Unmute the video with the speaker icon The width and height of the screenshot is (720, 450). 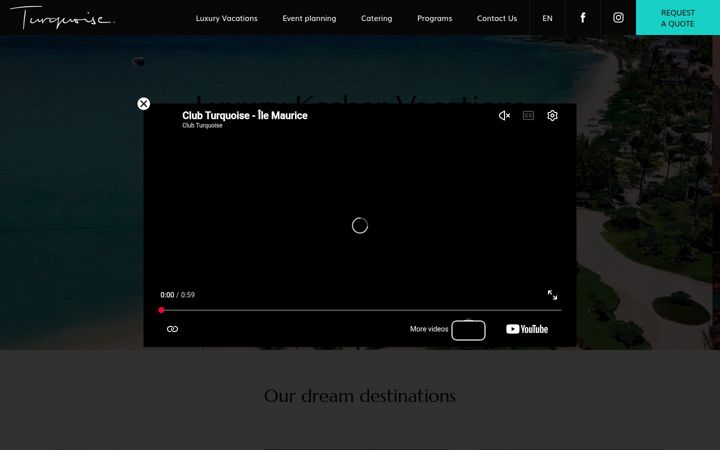[x=504, y=116]
